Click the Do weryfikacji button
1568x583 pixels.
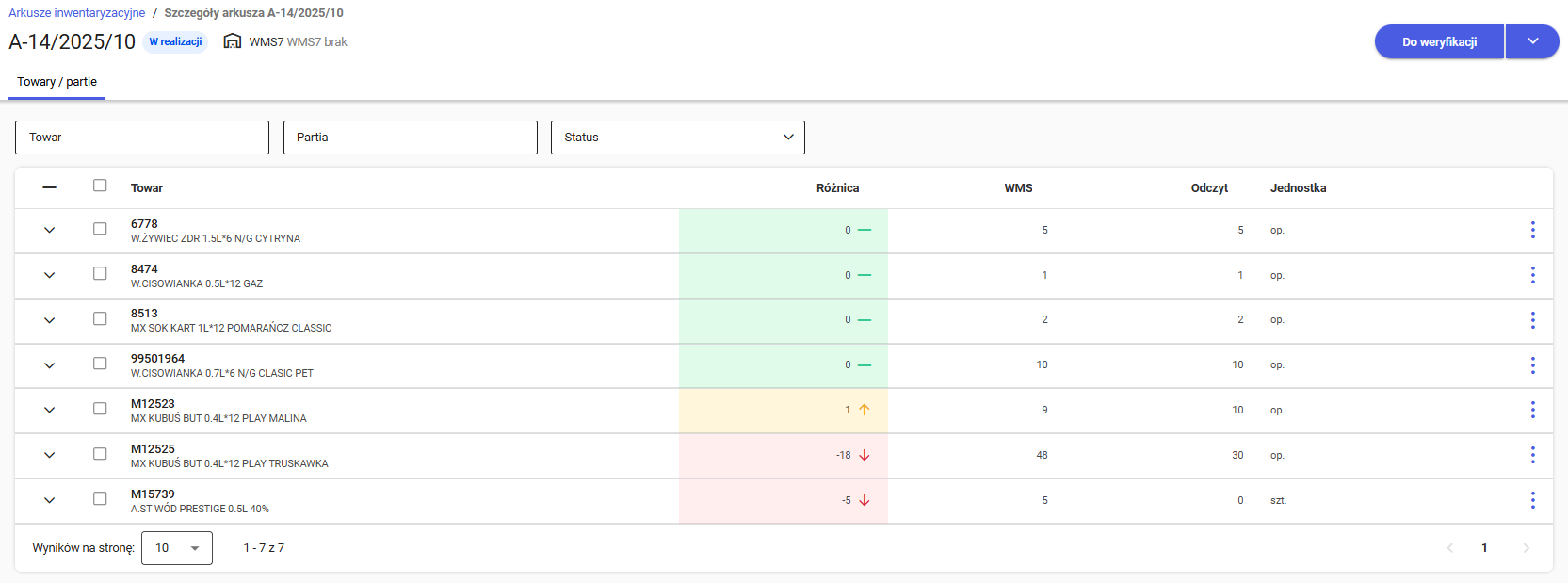1439,41
